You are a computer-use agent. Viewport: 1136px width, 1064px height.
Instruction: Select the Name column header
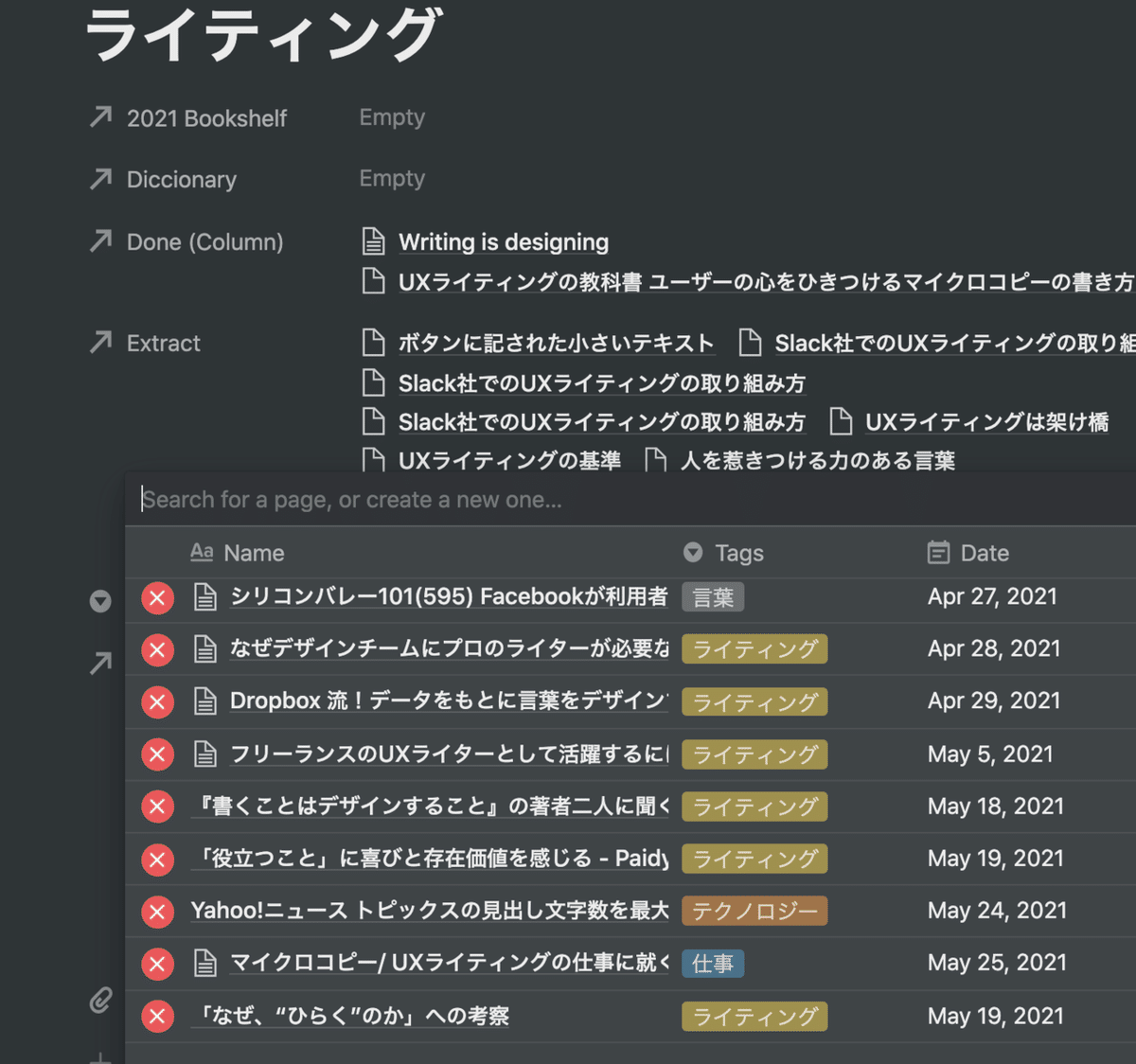coord(253,552)
